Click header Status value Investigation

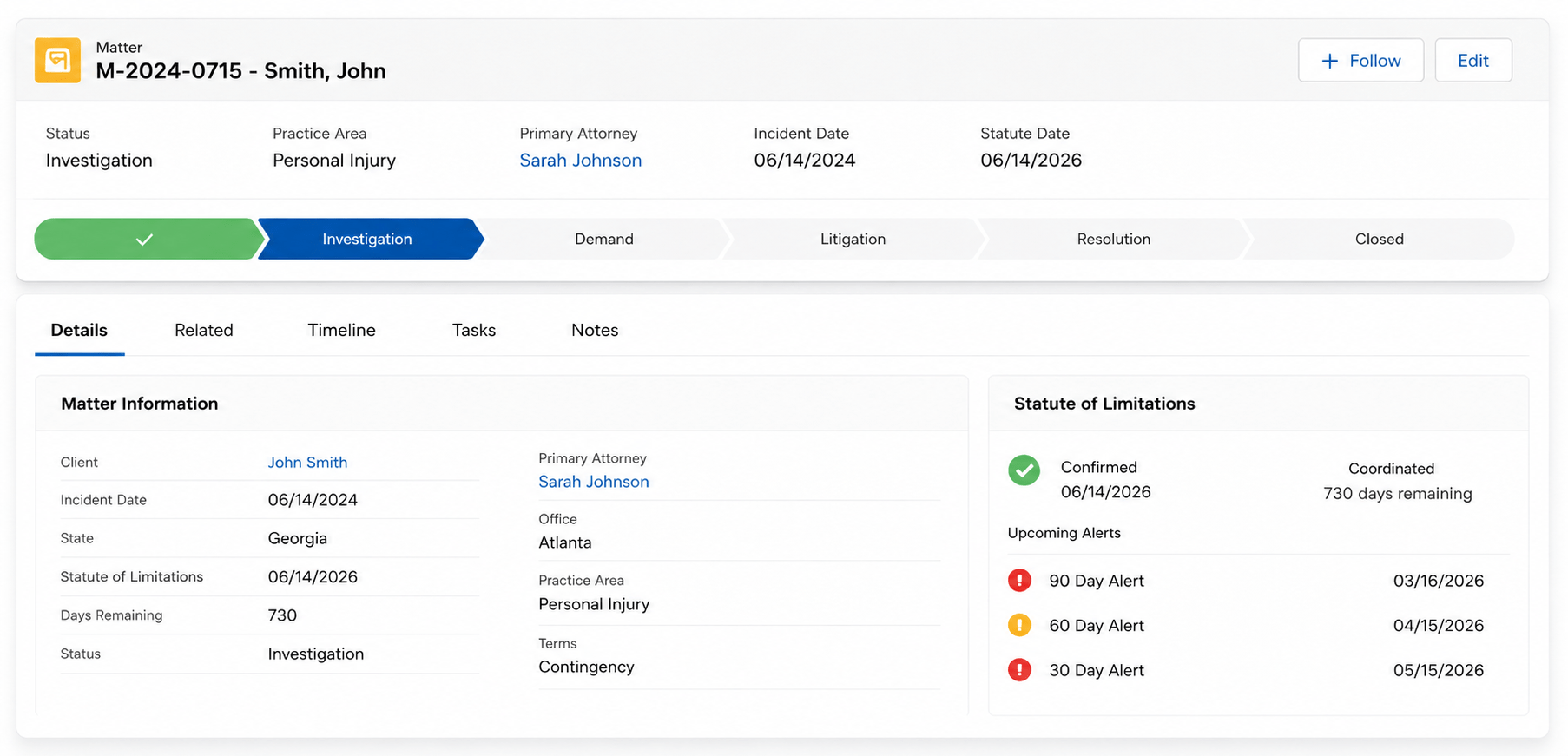[x=99, y=161]
